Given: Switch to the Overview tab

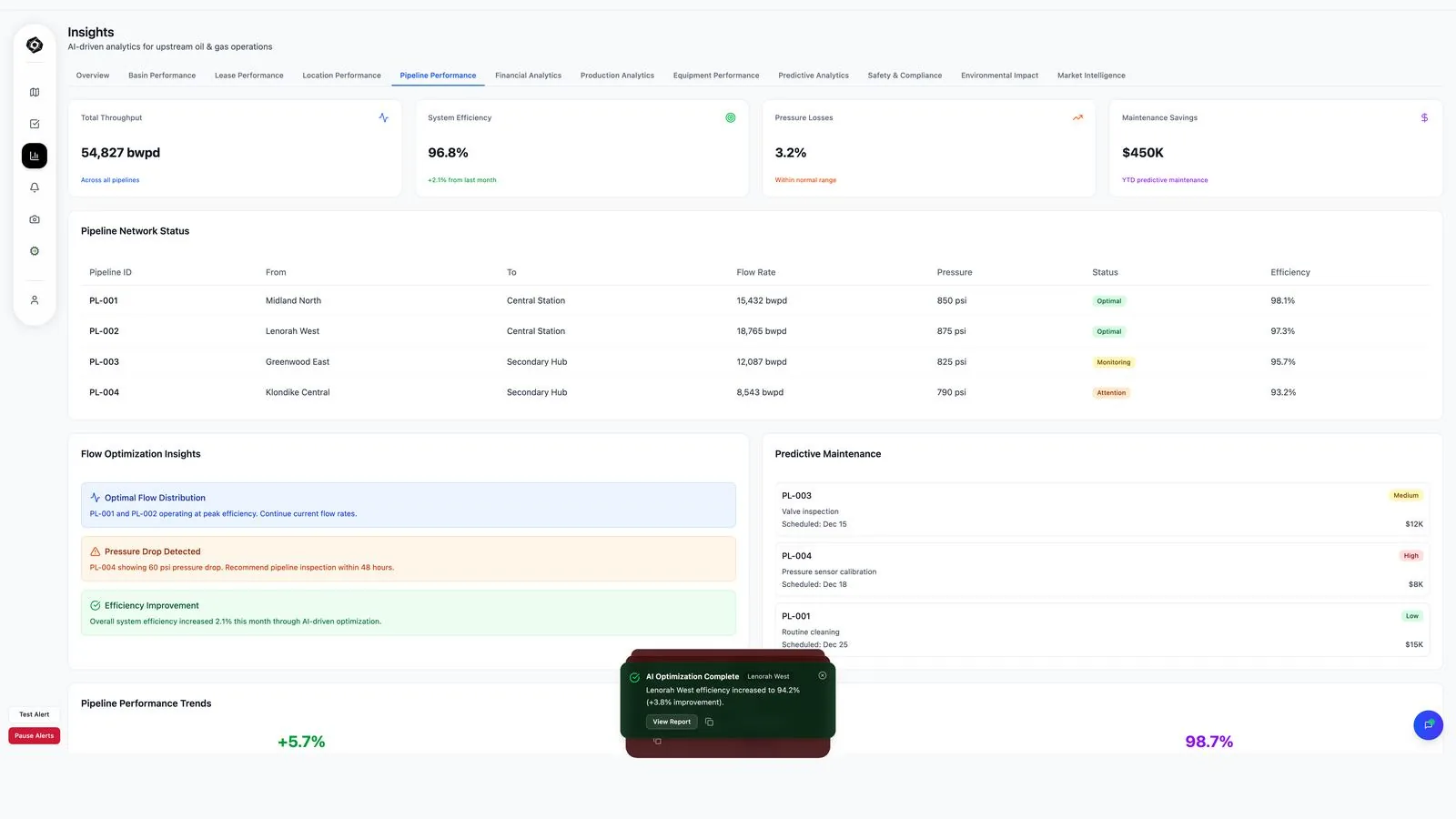Looking at the screenshot, I should (93, 76).
